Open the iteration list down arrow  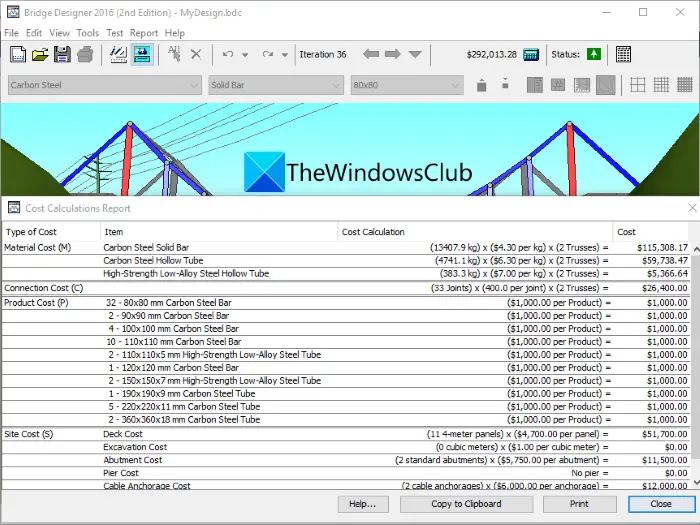coord(415,54)
